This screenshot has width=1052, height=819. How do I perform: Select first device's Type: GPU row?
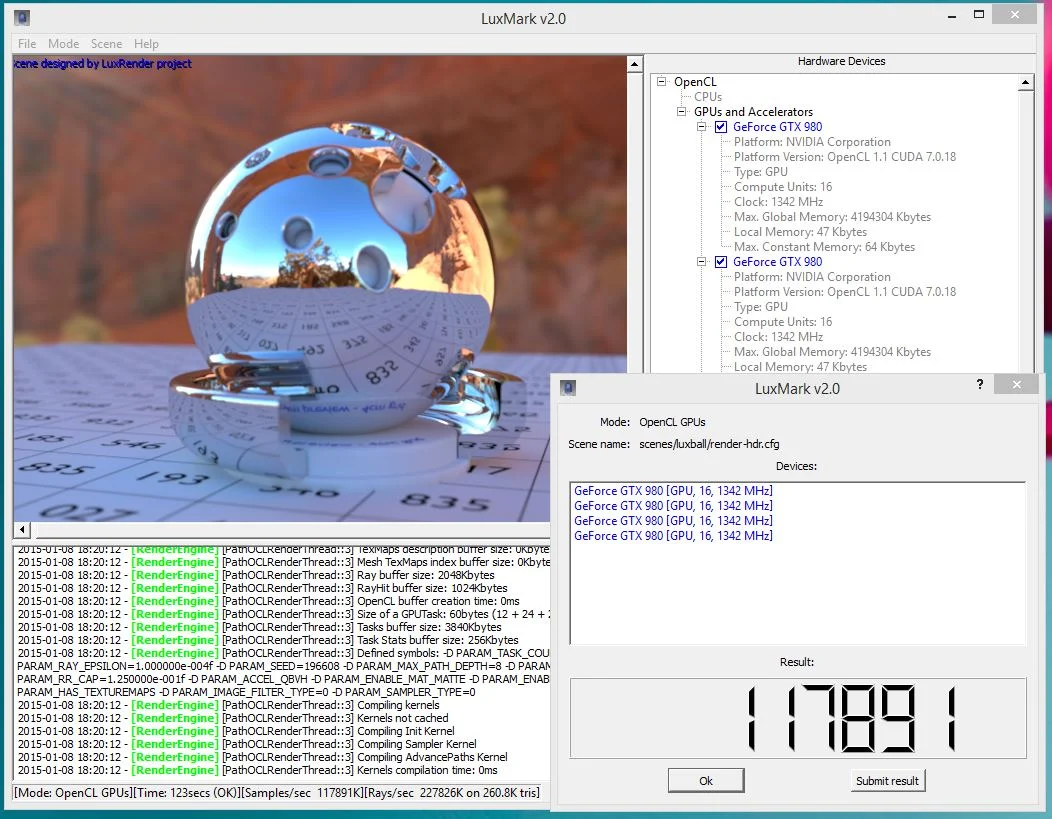click(x=761, y=172)
